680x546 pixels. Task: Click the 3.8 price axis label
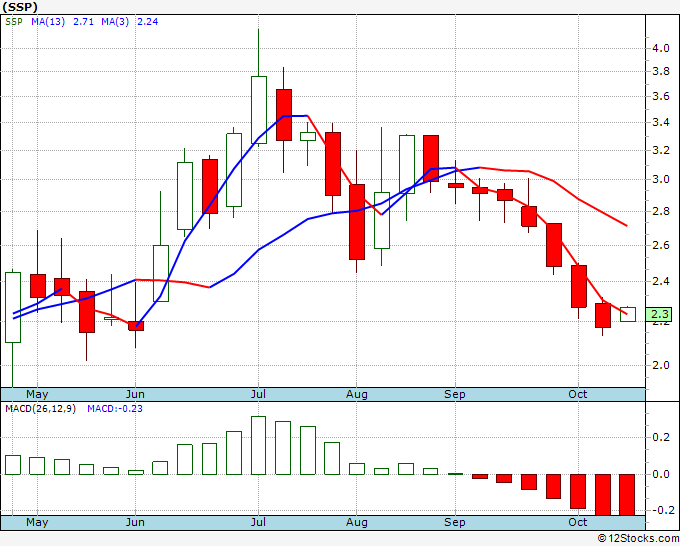tap(661, 71)
